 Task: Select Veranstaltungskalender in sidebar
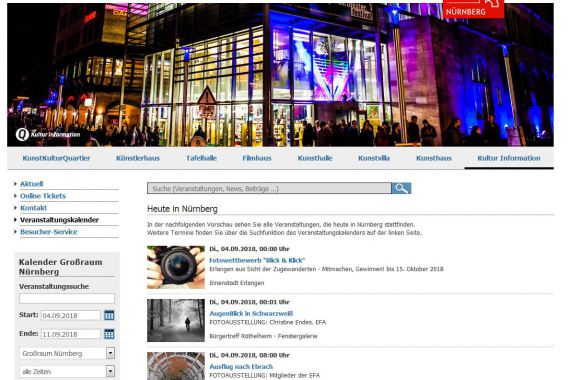pos(59,220)
